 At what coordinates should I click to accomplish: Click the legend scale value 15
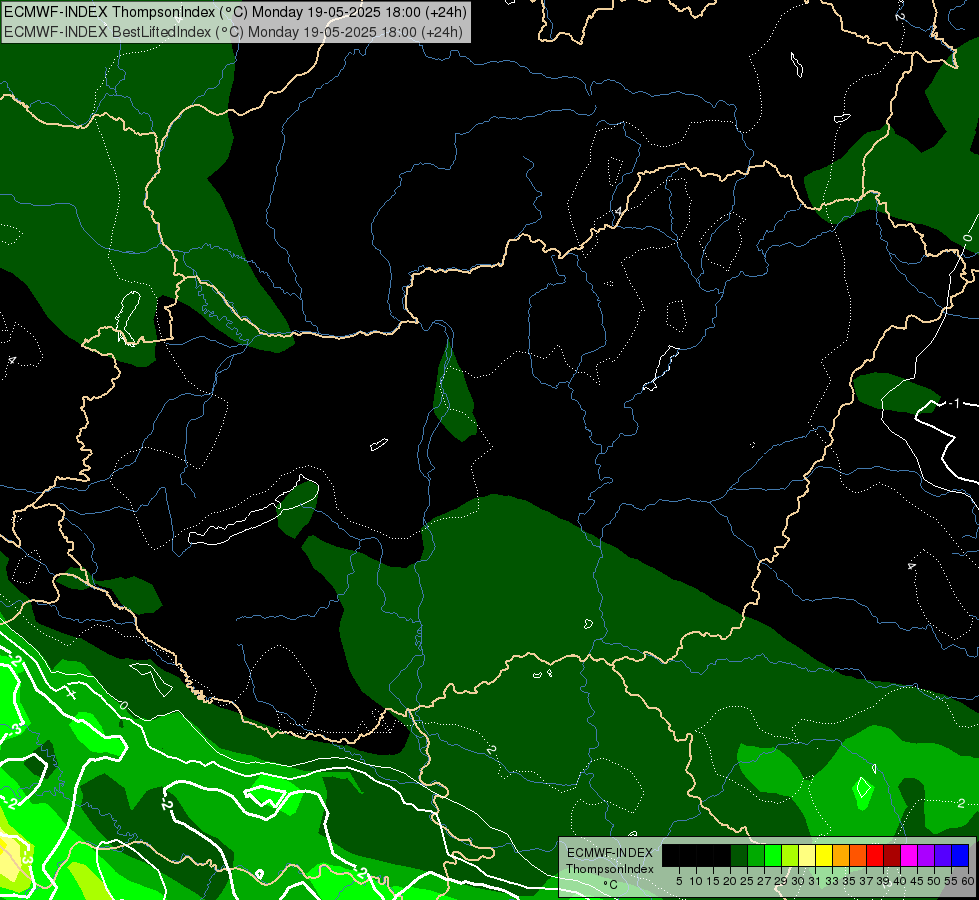pos(713,881)
